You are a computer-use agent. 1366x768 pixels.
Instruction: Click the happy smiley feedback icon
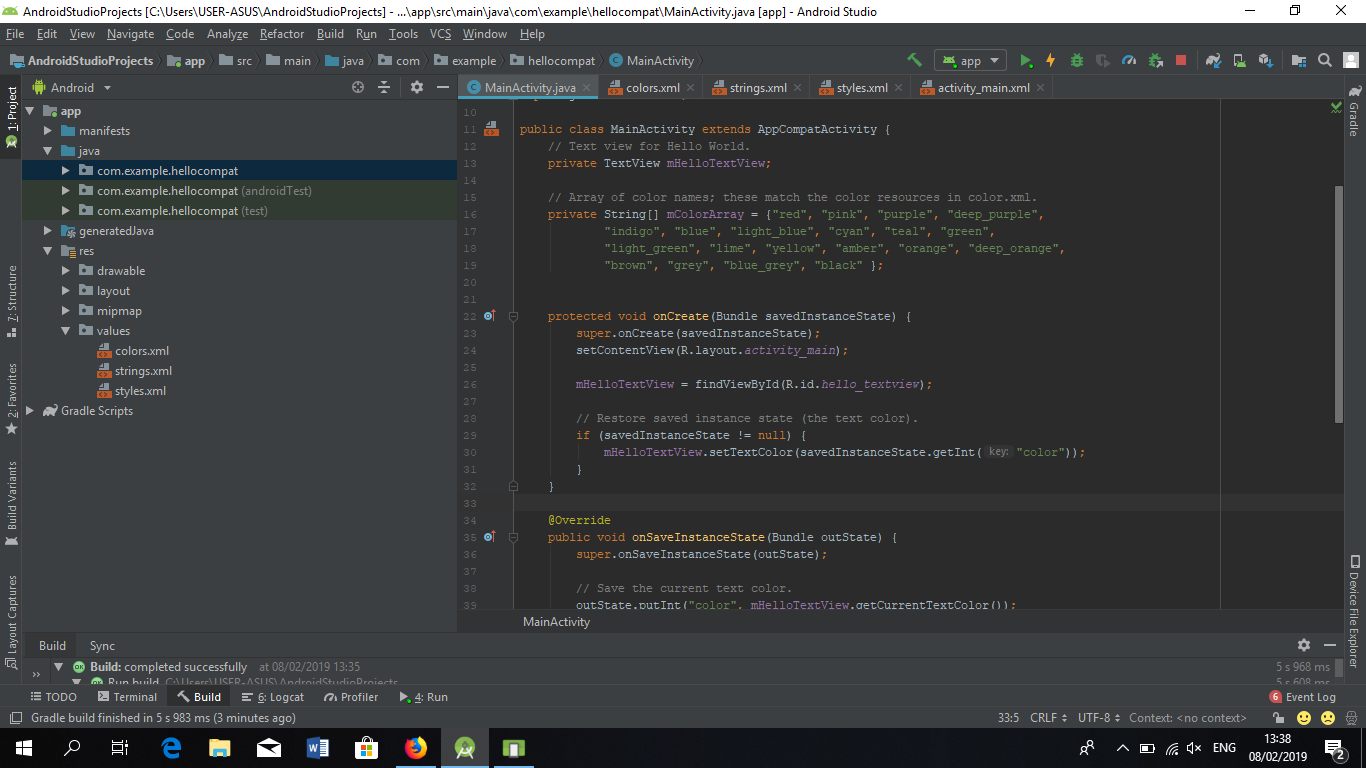(1304, 718)
